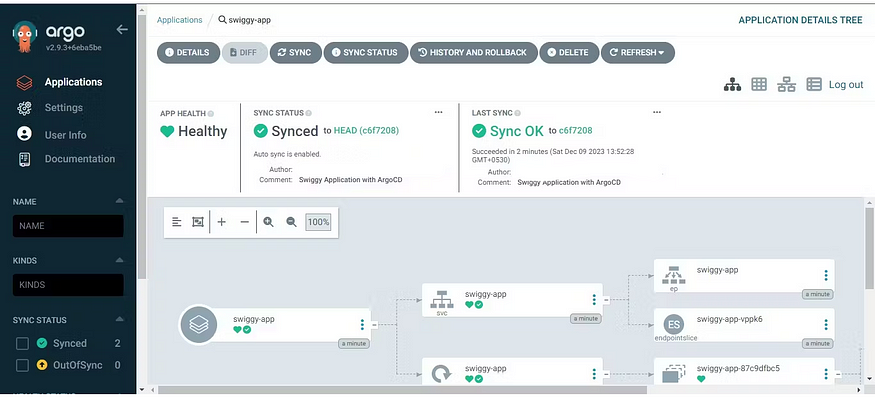Collapse children of the root swiggy-app node
Viewport: 875px width, 397px height.
pyautogui.click(x=374, y=324)
